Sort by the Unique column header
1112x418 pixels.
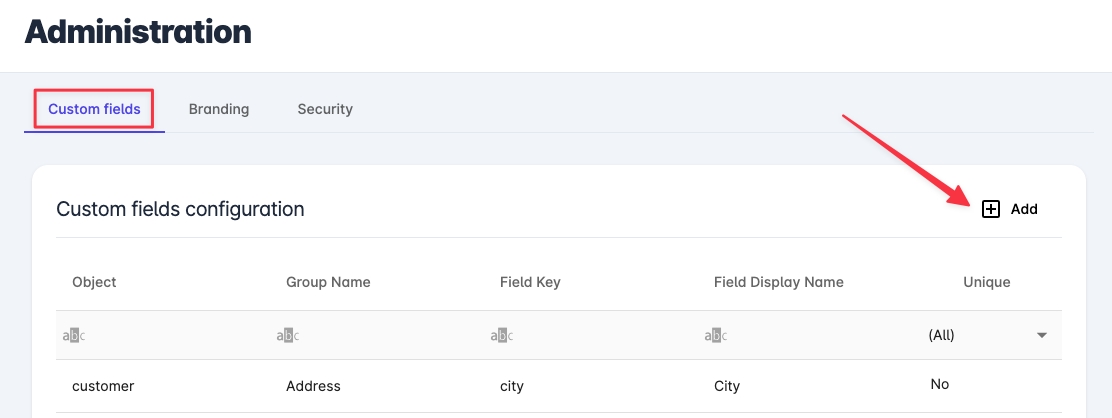(986, 282)
